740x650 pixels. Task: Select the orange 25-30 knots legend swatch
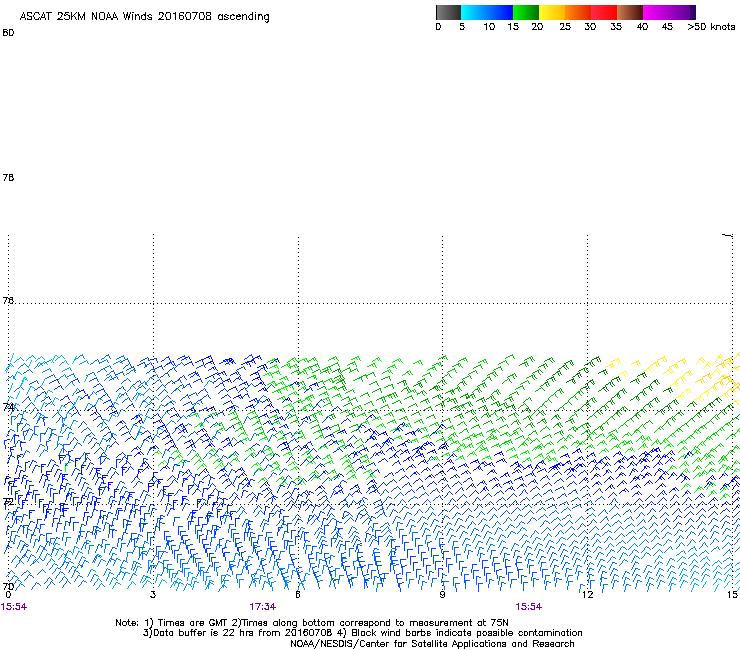click(x=578, y=12)
